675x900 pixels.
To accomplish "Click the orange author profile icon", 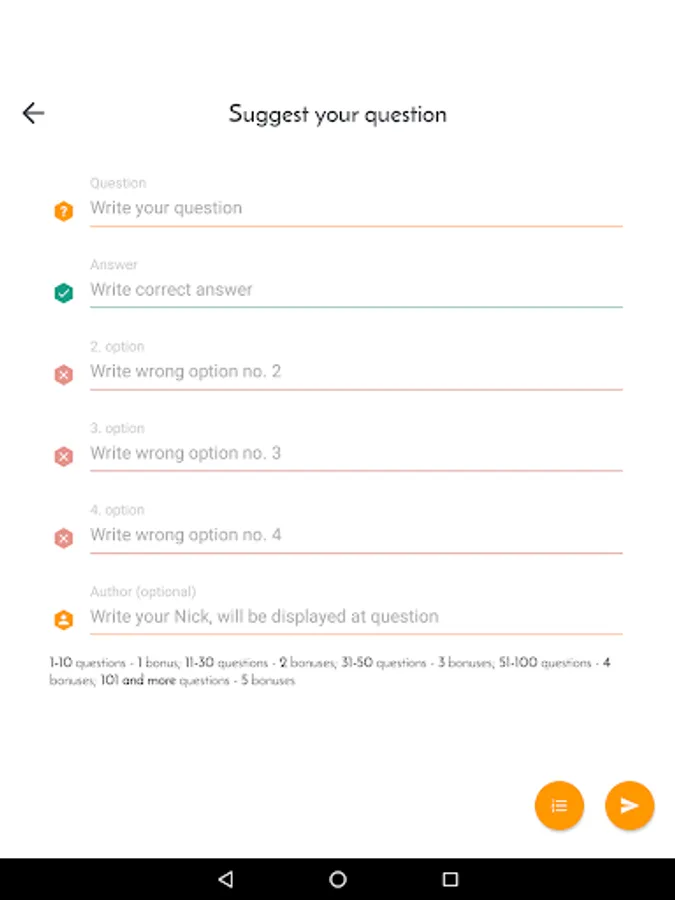I will [x=64, y=620].
